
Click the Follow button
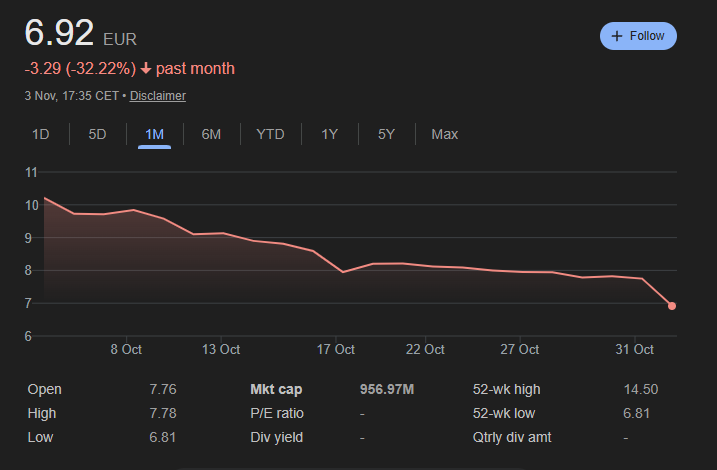pos(638,35)
